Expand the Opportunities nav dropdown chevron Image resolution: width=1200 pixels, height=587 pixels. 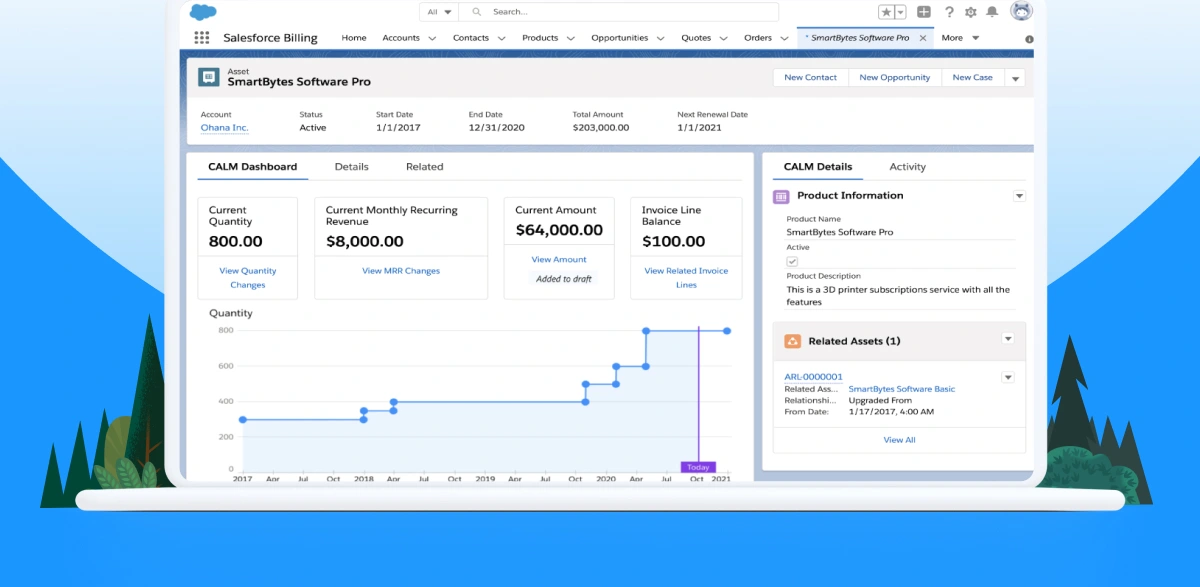pos(661,38)
